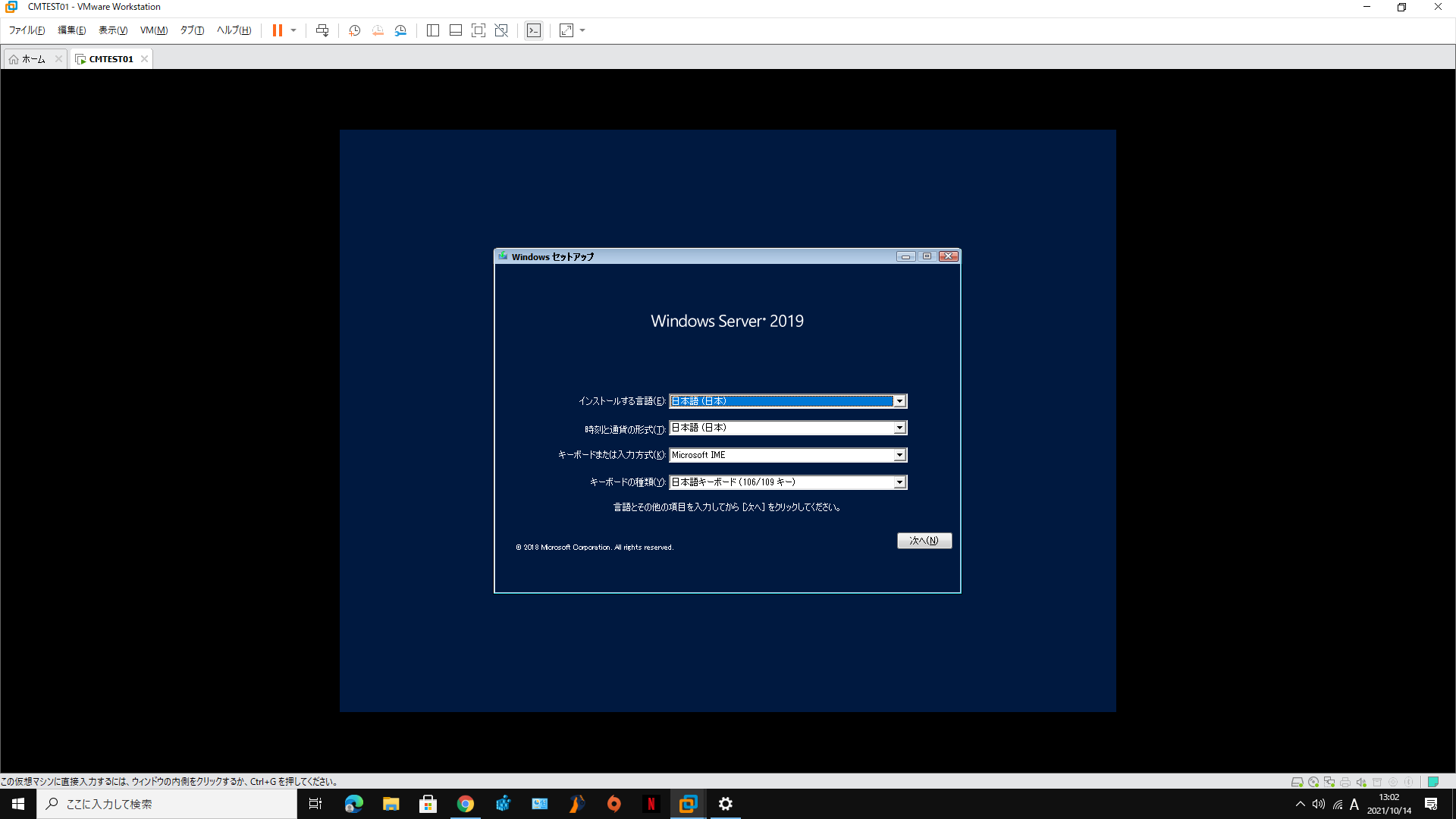Toggle the thumbnail bar visibility

pyautogui.click(x=456, y=30)
